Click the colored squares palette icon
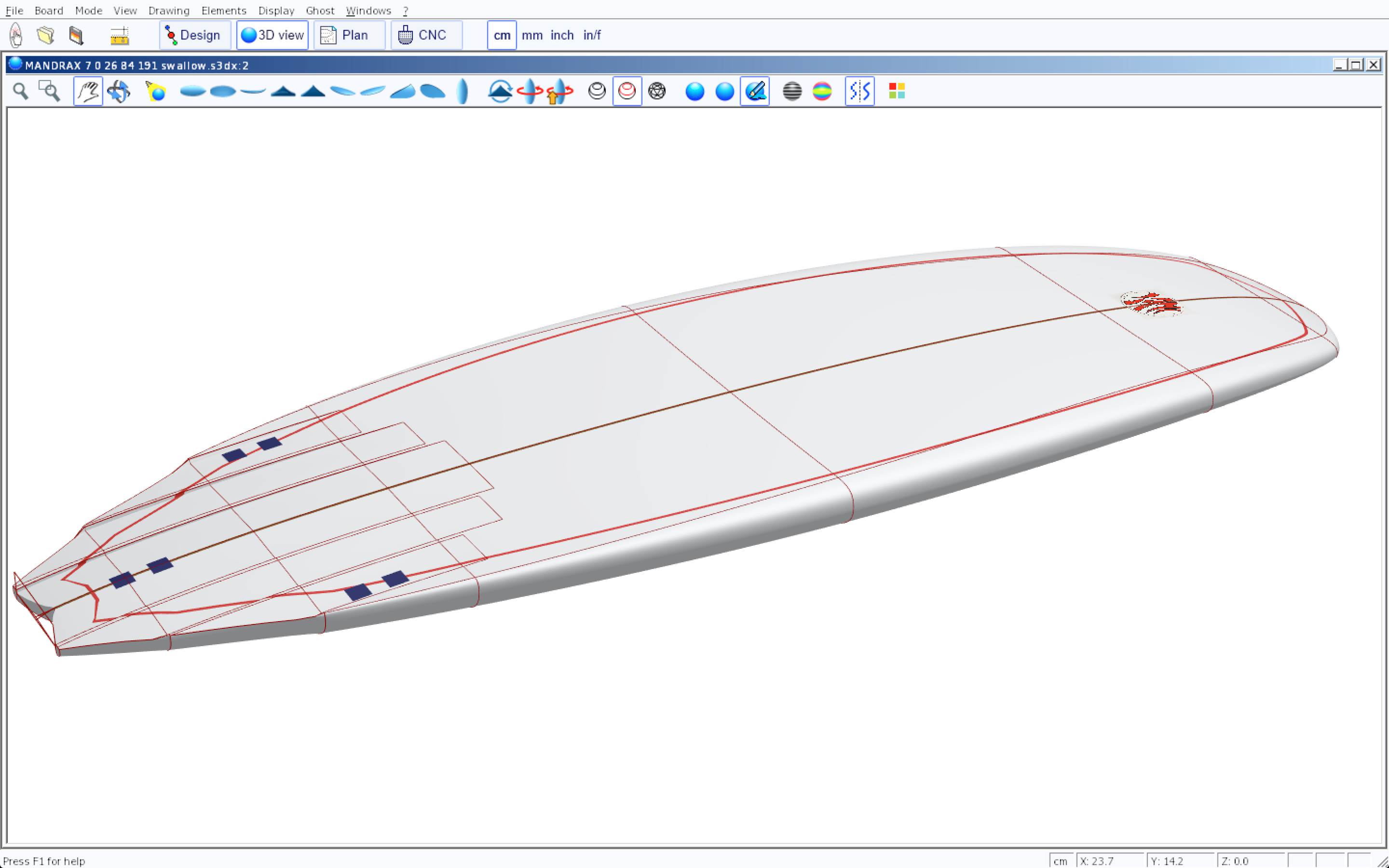Screen dimensions: 1389x868 click(897, 91)
